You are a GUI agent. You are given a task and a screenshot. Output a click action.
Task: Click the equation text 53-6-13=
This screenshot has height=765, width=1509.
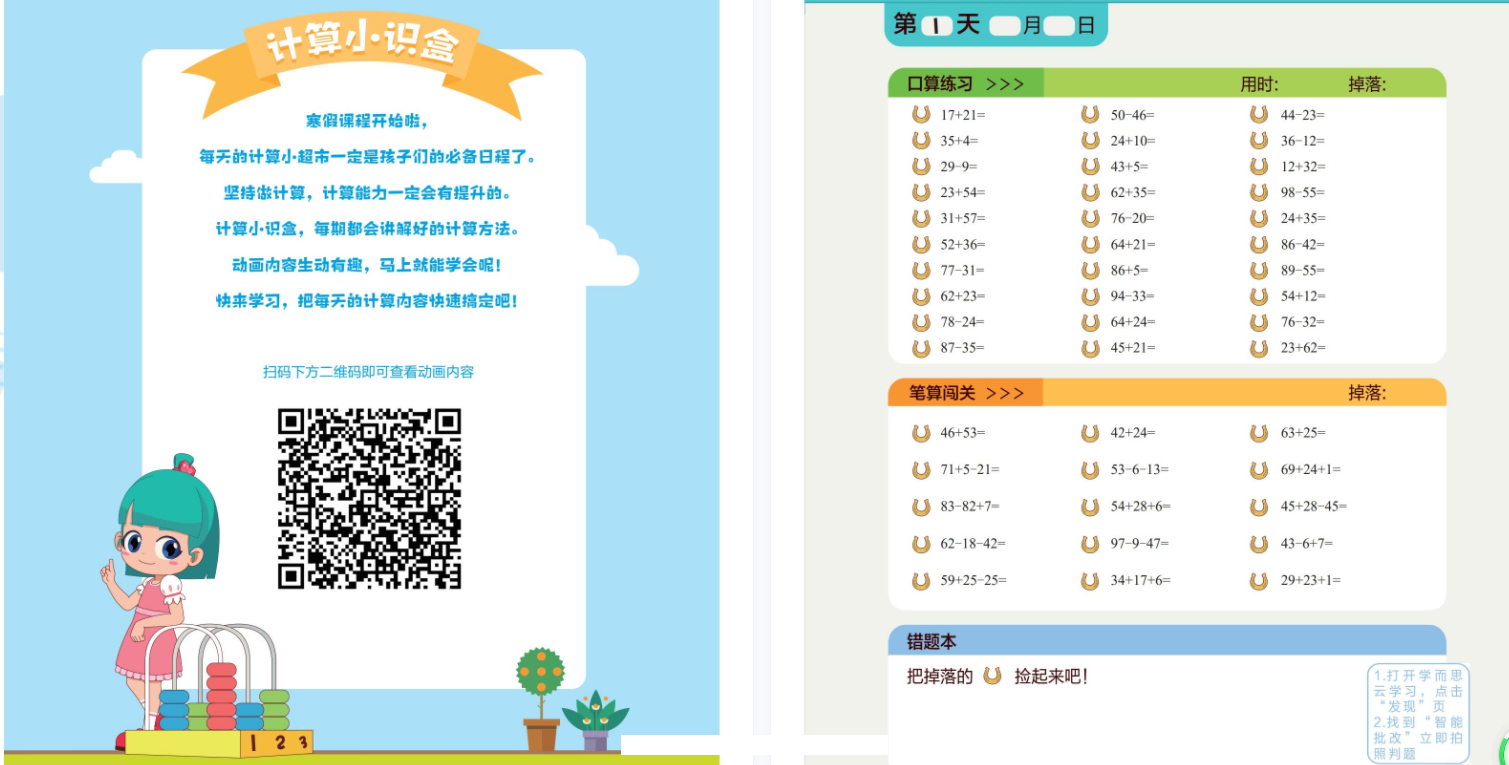(x=1140, y=469)
